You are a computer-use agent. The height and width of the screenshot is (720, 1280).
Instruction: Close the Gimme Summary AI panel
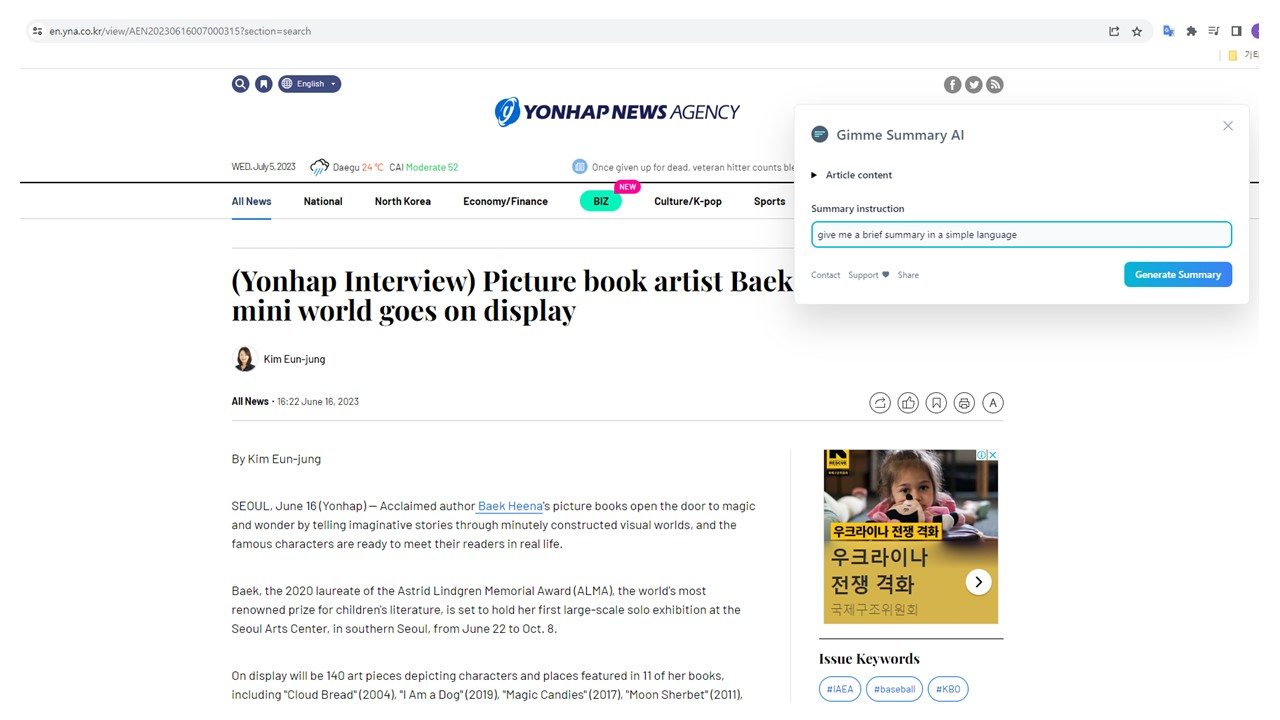tap(1228, 126)
